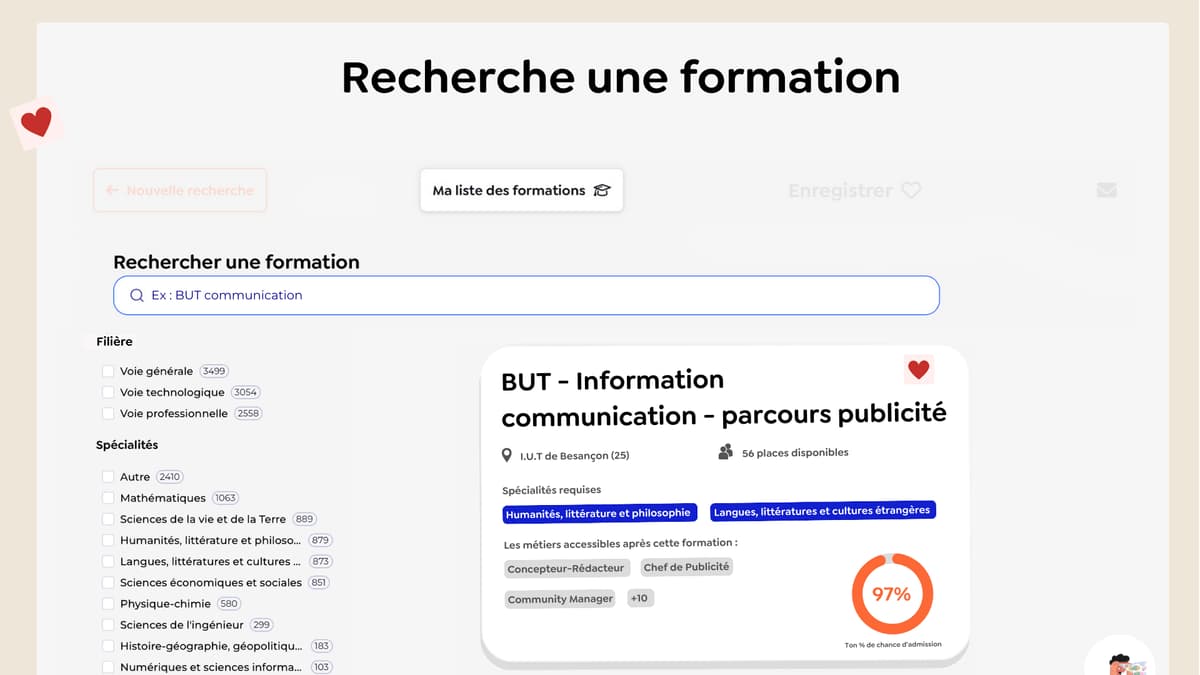Focus the Rechercher une formation search field
This screenshot has height=675, width=1200.
(540, 295)
